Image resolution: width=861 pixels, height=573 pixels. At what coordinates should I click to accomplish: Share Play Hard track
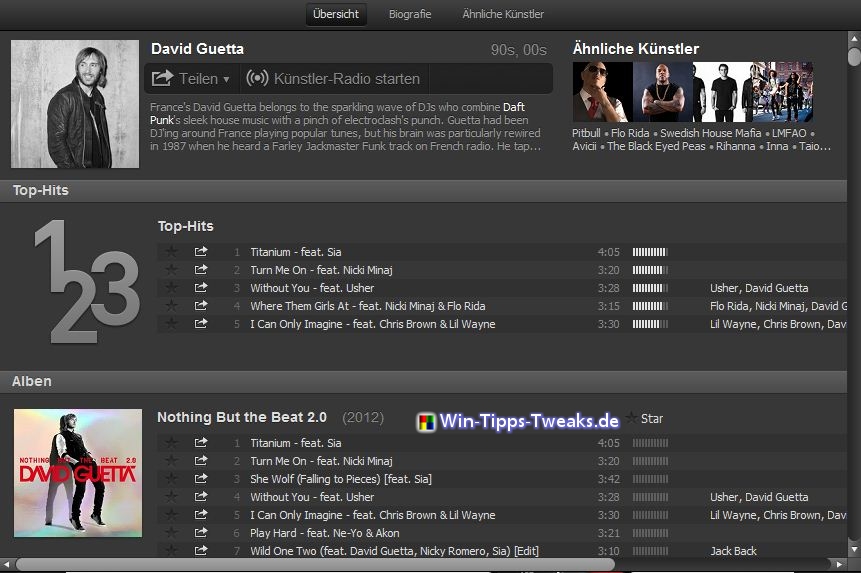click(x=201, y=532)
